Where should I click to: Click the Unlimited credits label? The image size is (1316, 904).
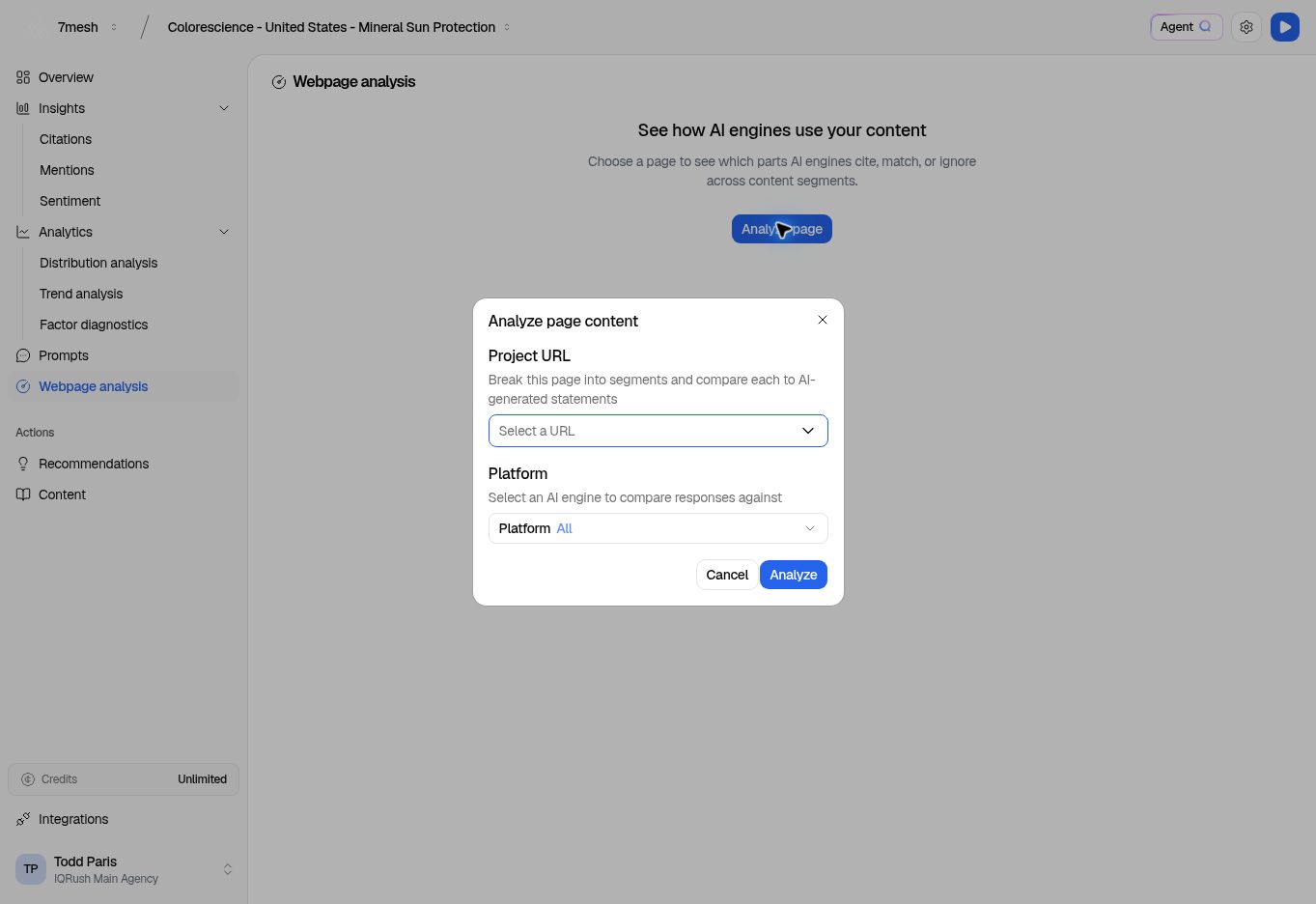[x=202, y=779]
